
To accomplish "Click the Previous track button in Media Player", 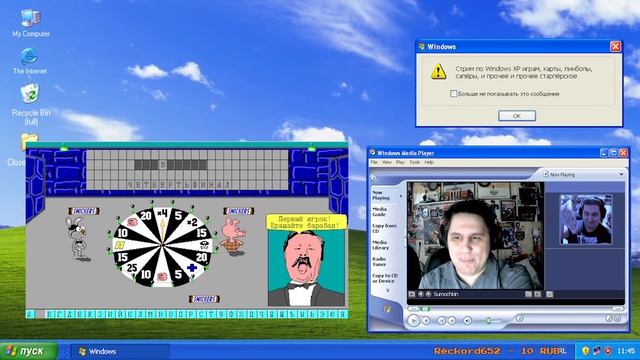I will click(x=441, y=321).
